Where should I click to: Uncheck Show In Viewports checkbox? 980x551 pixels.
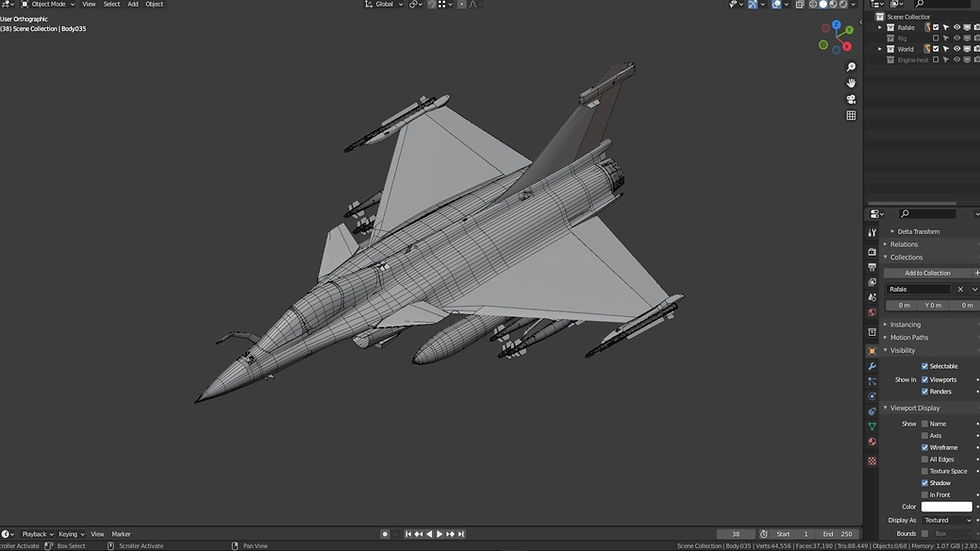924,379
